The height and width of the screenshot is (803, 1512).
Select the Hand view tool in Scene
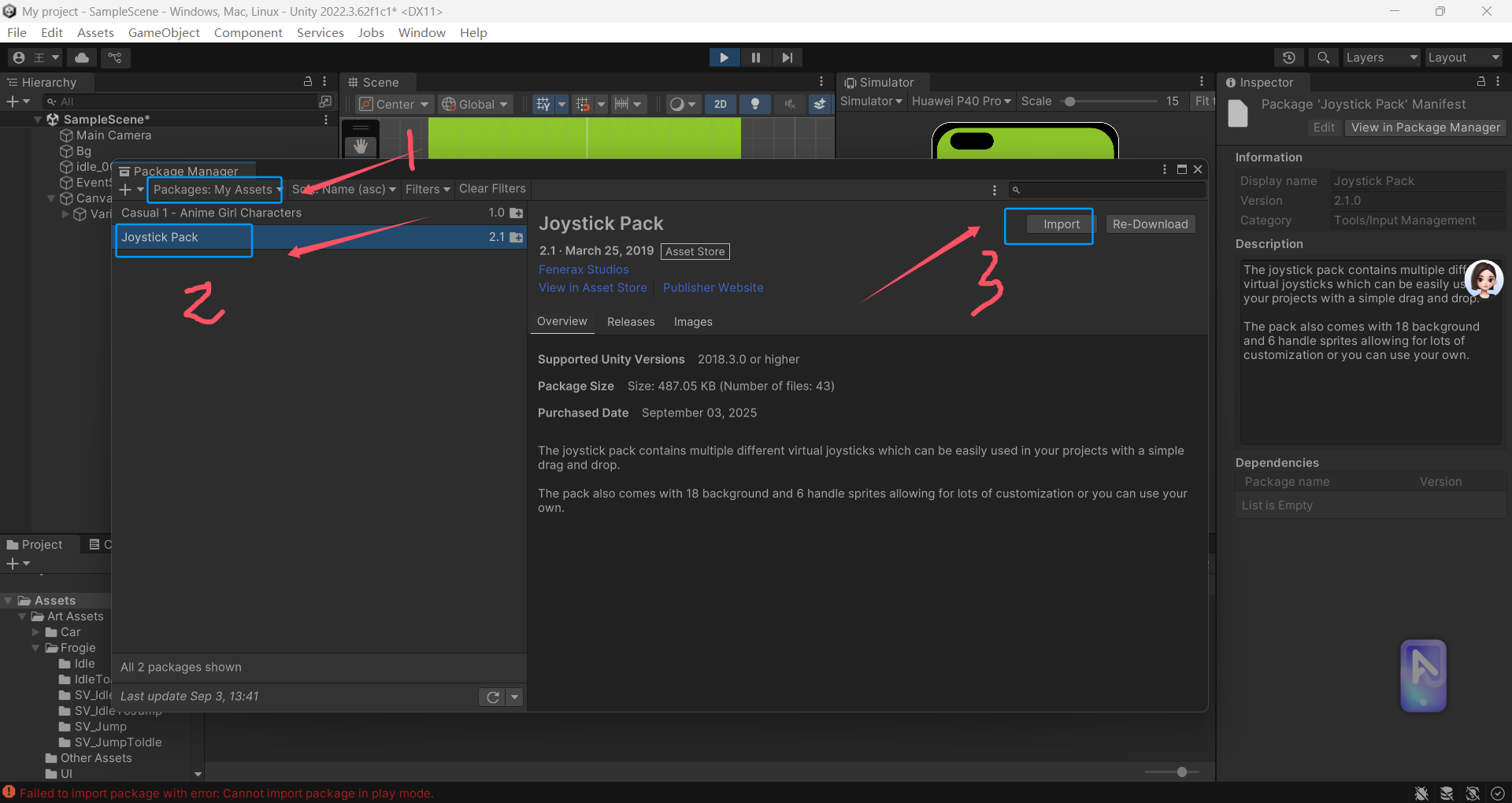361,146
